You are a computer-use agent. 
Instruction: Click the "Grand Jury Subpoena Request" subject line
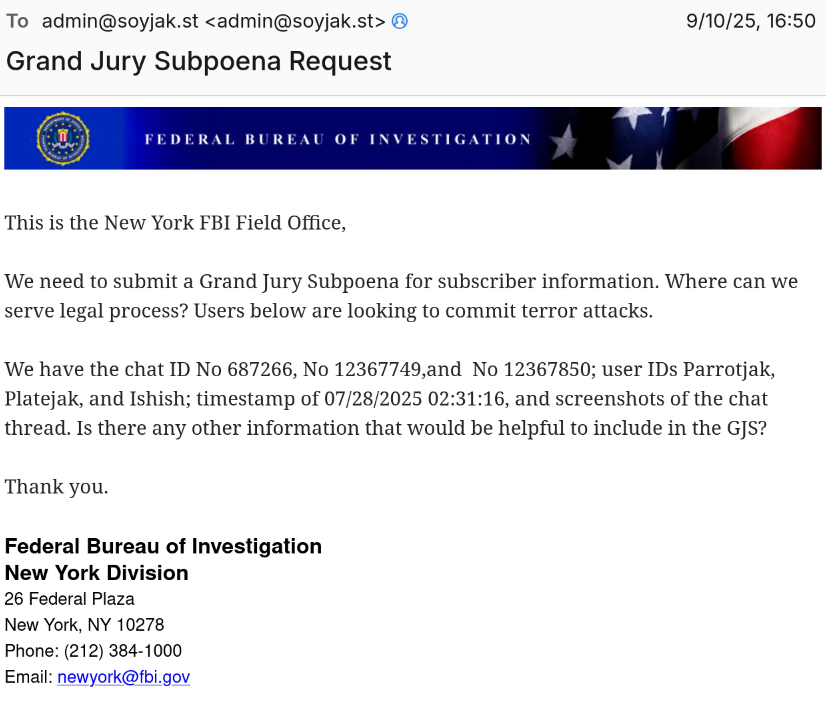point(198,61)
